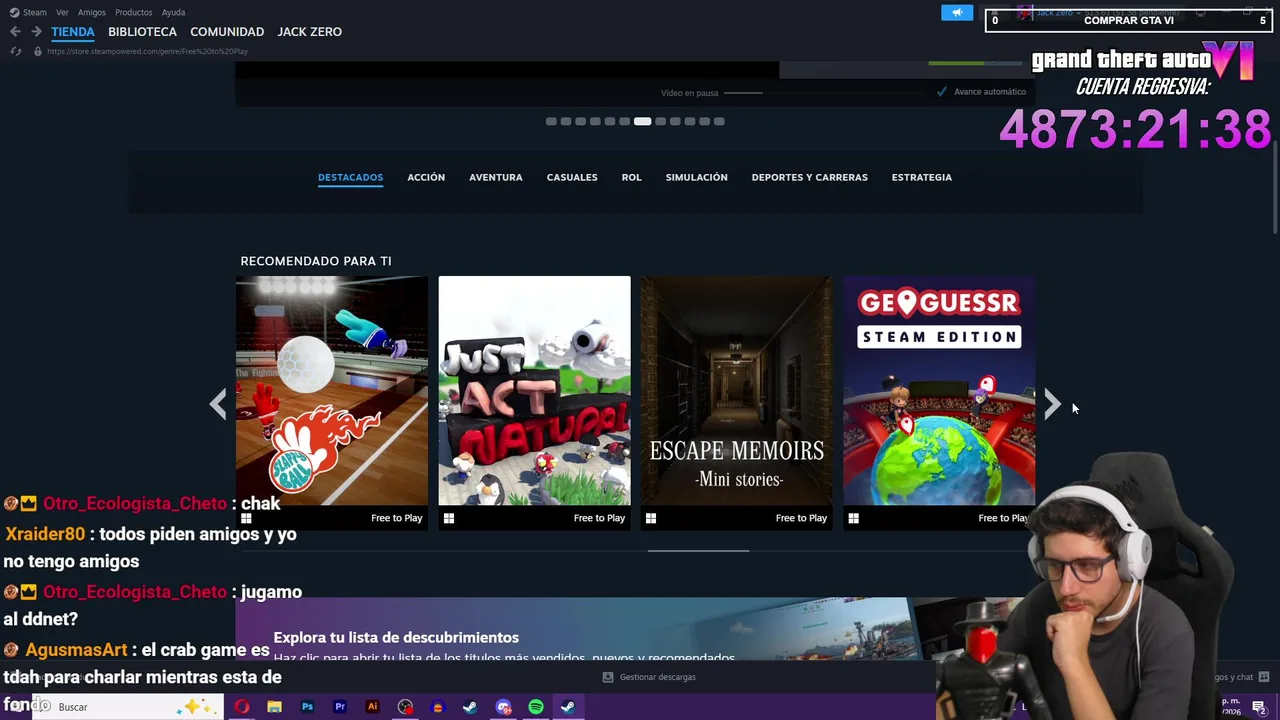Click Windows icon on GeoGuessr card
This screenshot has height=720, width=1280.
[853, 518]
